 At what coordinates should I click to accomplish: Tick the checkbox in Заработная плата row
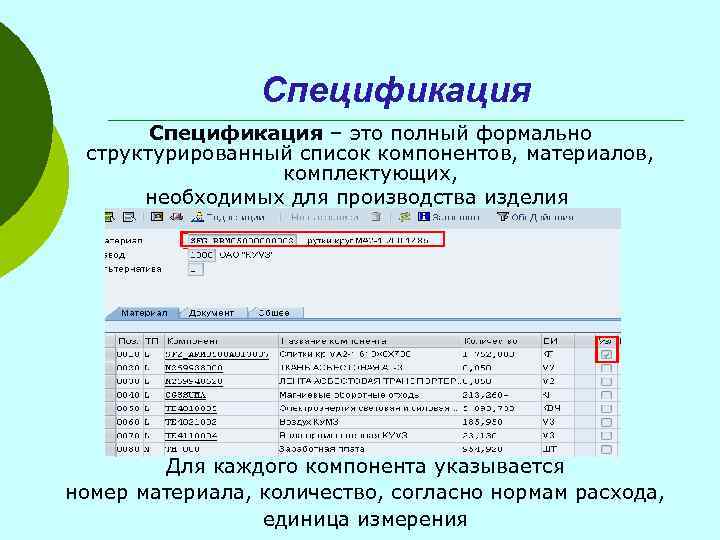[x=607, y=449]
